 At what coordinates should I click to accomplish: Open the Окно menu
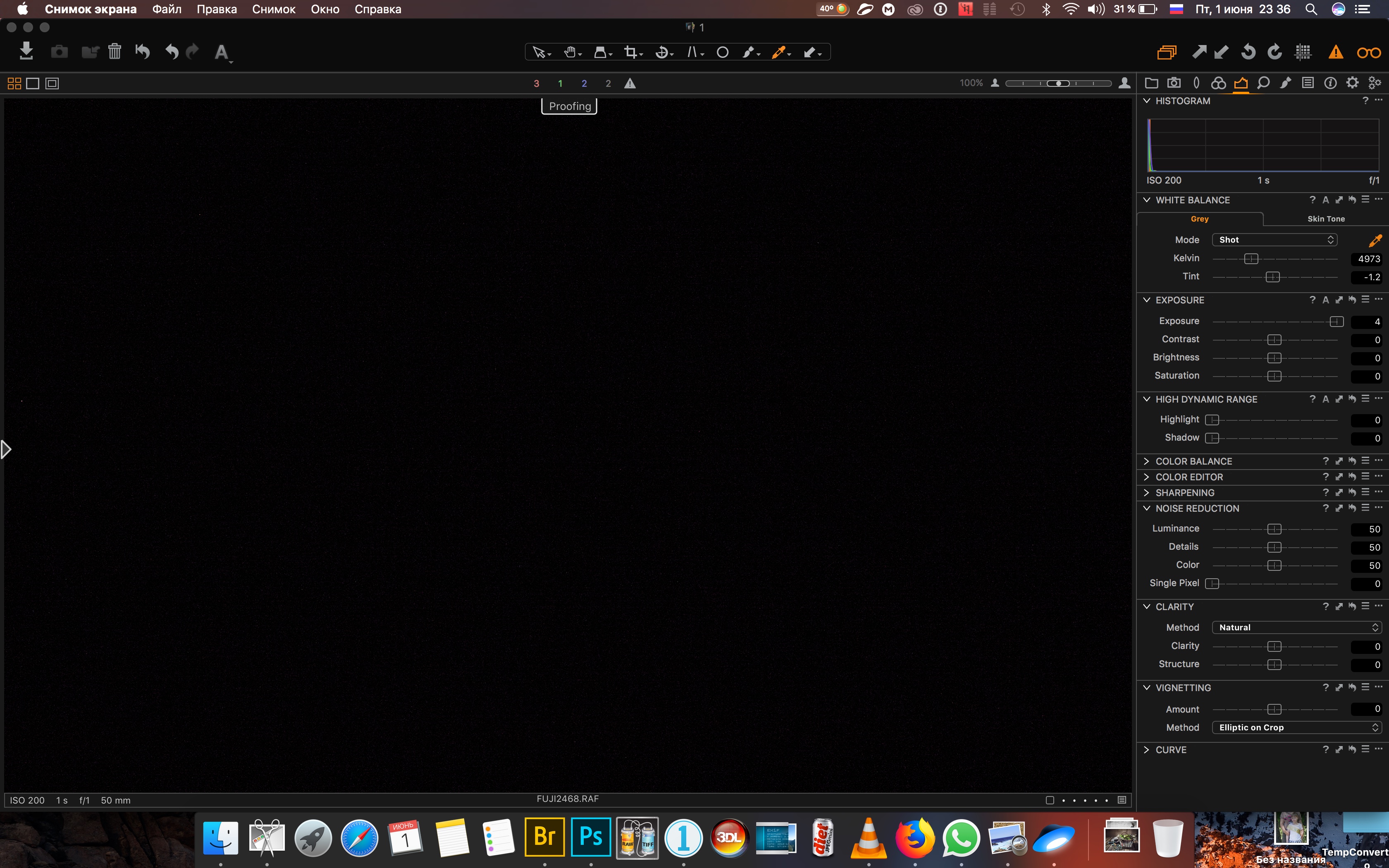pyautogui.click(x=325, y=9)
